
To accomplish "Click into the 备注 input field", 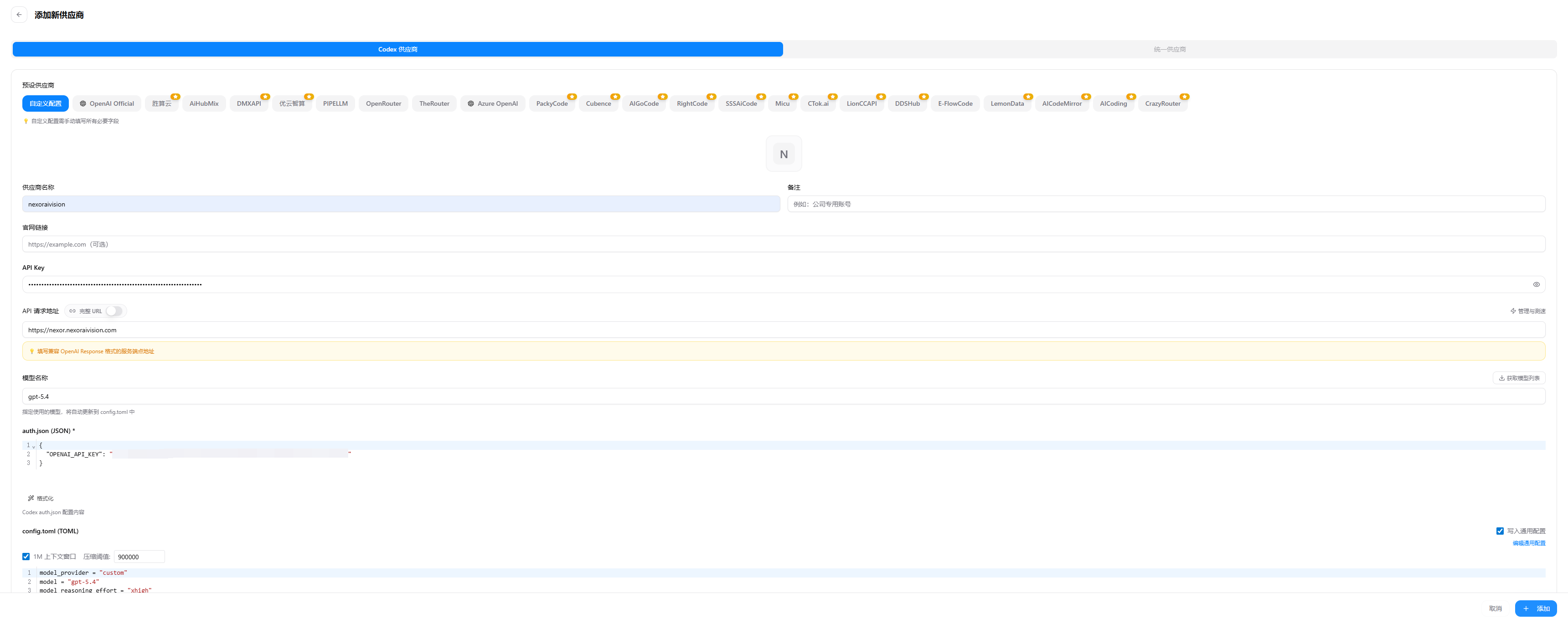I will point(1166,204).
